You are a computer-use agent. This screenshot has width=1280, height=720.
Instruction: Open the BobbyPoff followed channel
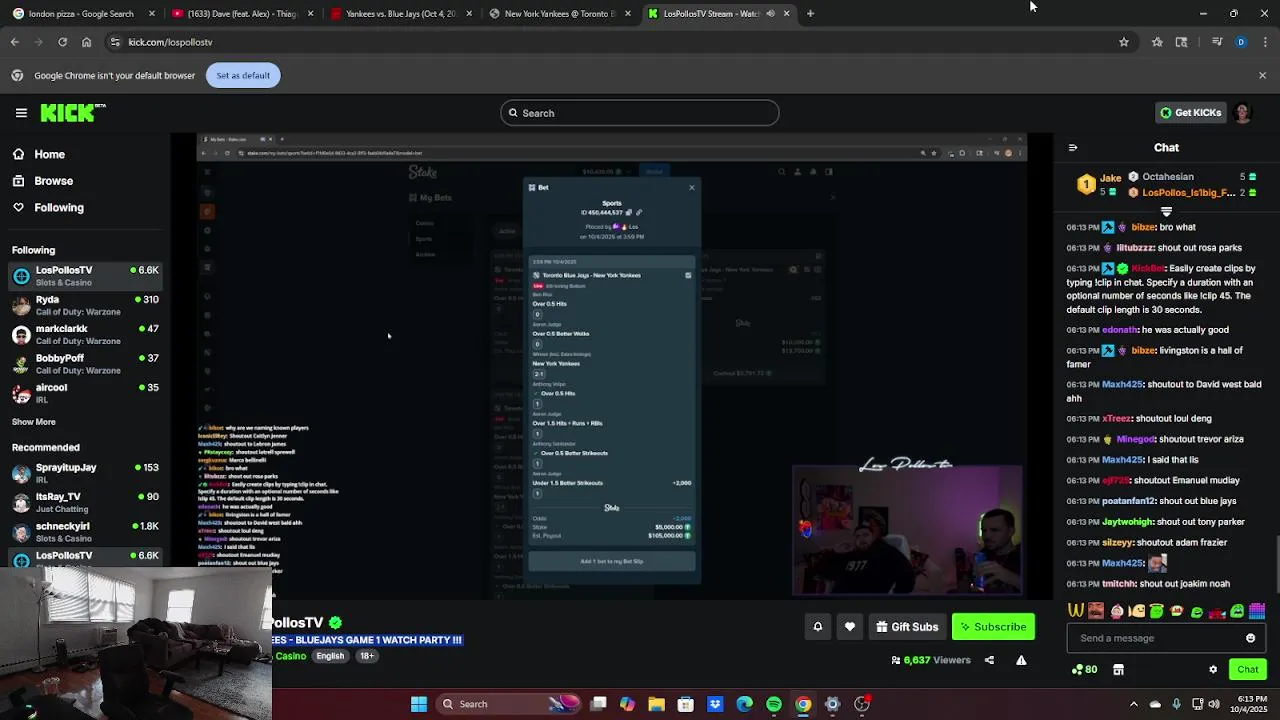coord(85,364)
